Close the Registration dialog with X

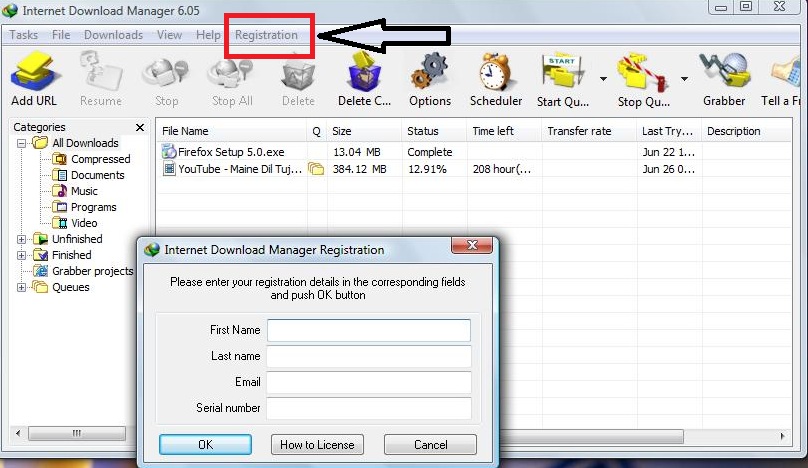472,245
